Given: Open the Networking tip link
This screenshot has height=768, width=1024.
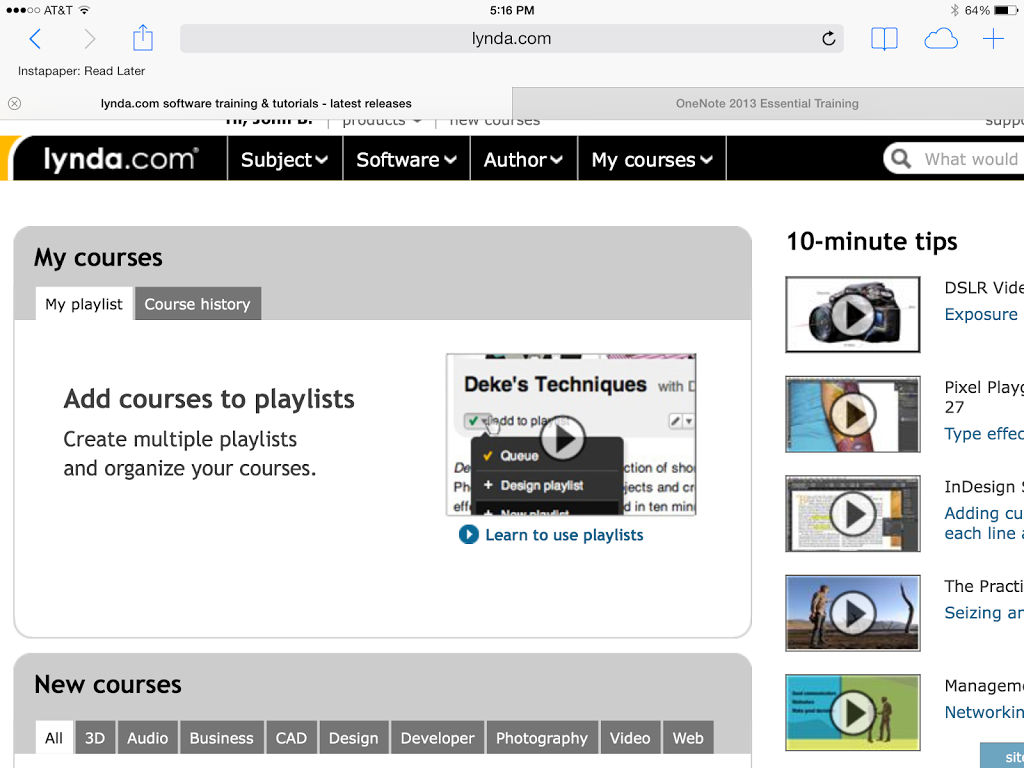Looking at the screenshot, I should click(x=984, y=712).
